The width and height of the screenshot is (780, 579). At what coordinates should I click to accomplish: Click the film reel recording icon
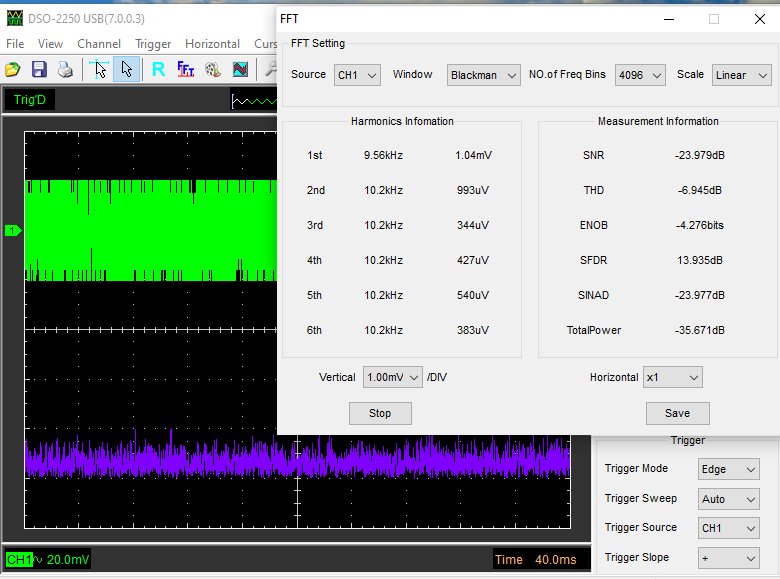212,69
